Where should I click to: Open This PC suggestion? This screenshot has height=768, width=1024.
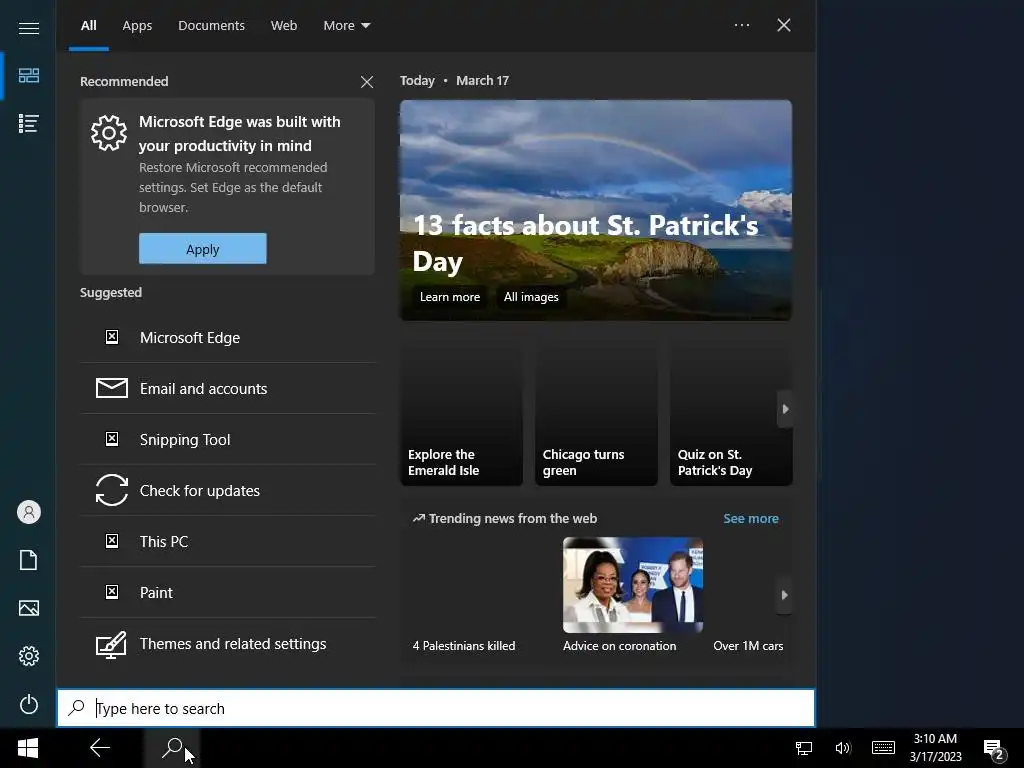(x=228, y=541)
